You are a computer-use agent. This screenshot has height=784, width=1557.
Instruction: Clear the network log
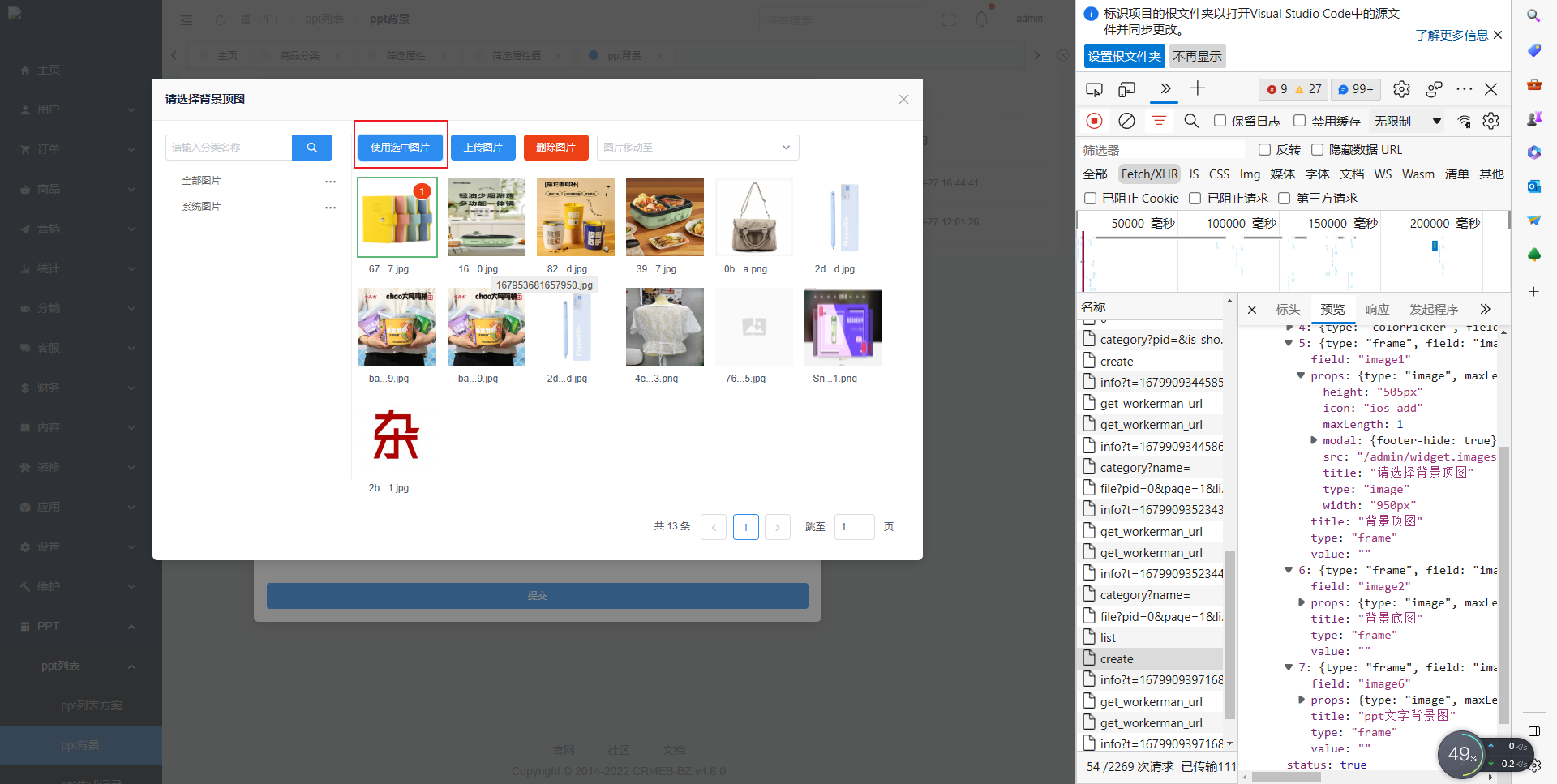[1126, 121]
